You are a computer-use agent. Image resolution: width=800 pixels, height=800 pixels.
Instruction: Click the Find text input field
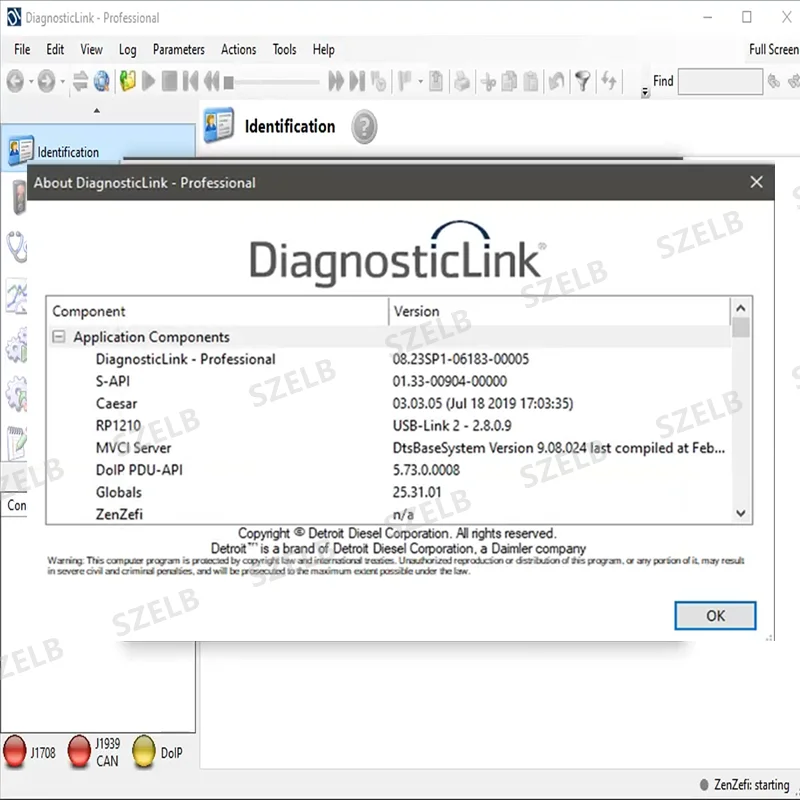tap(720, 82)
